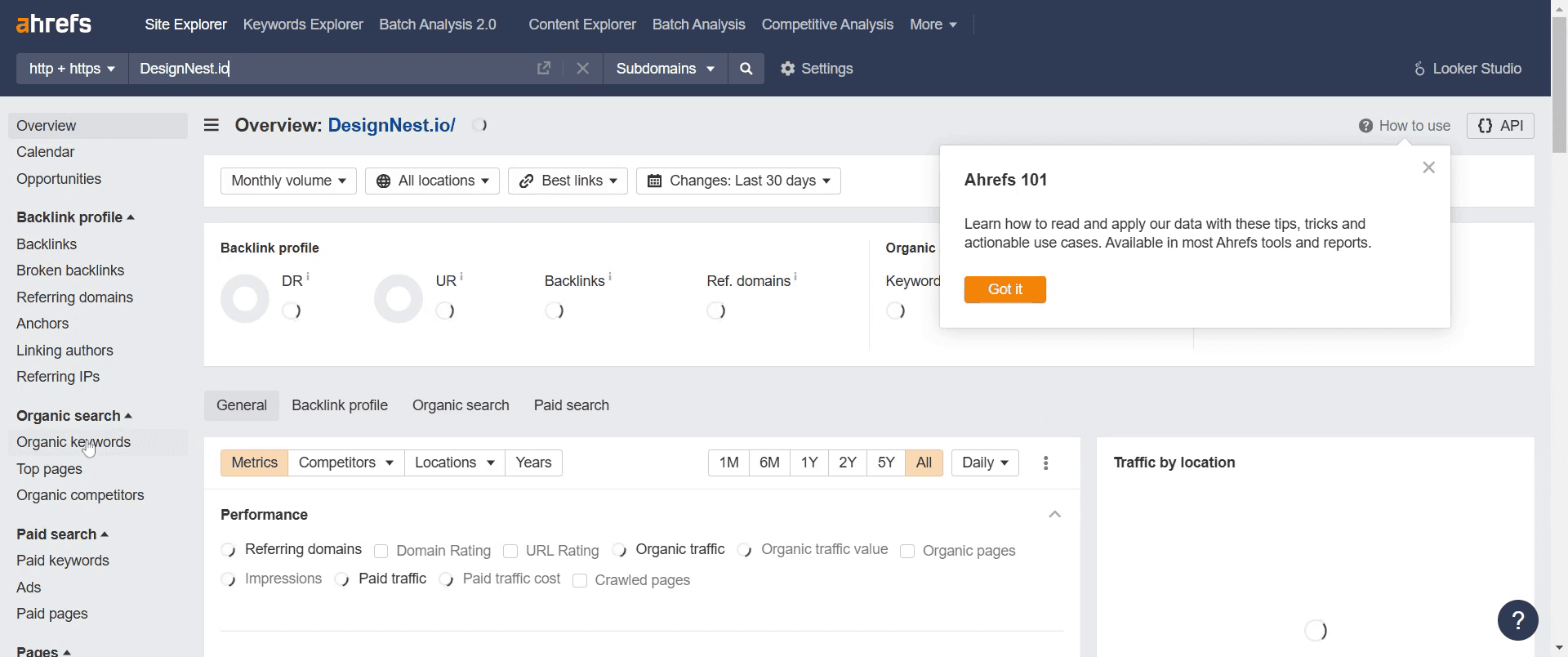Open the round help chat button
1568x657 pixels.
[x=1518, y=621]
